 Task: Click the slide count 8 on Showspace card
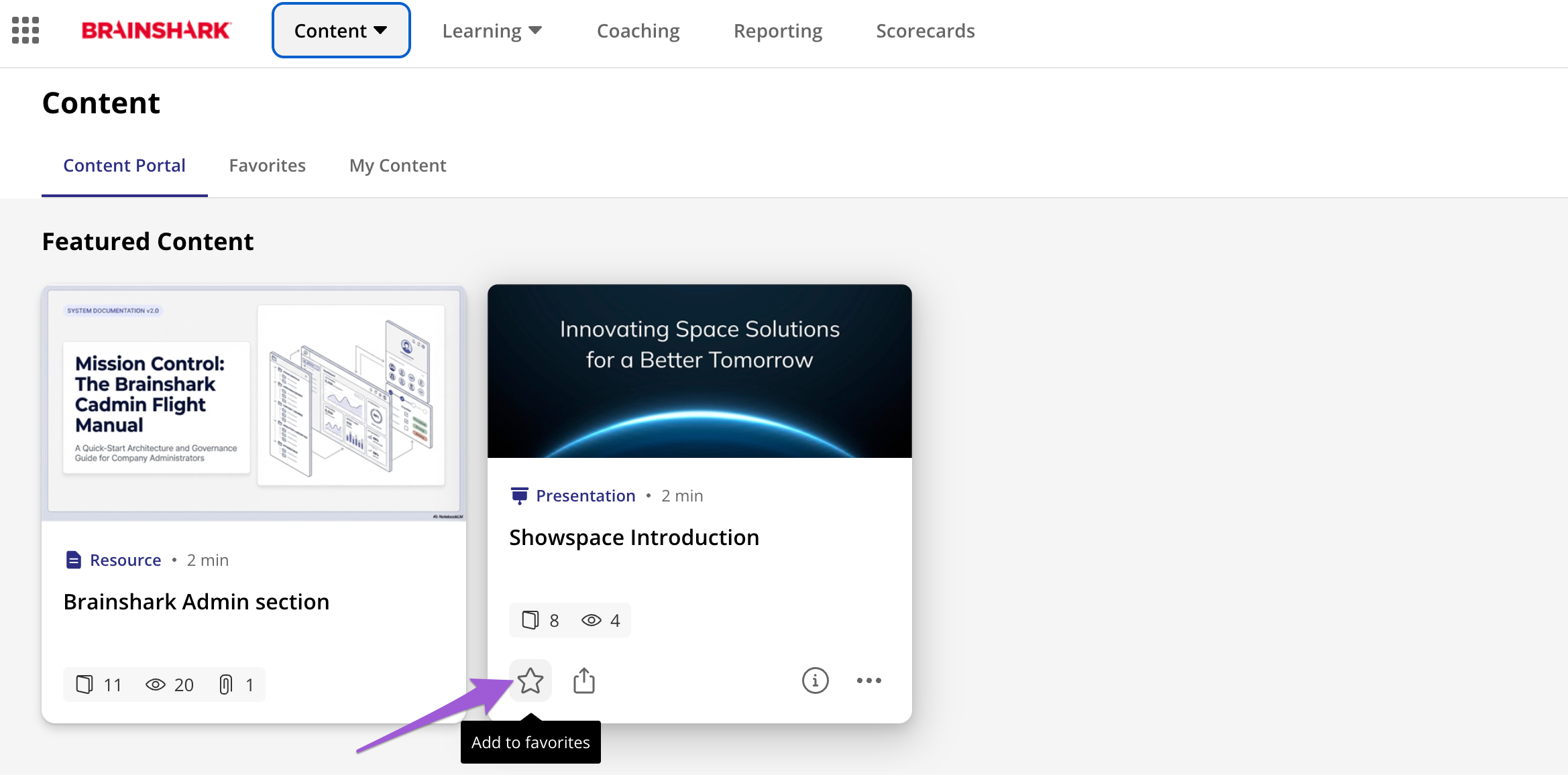554,620
